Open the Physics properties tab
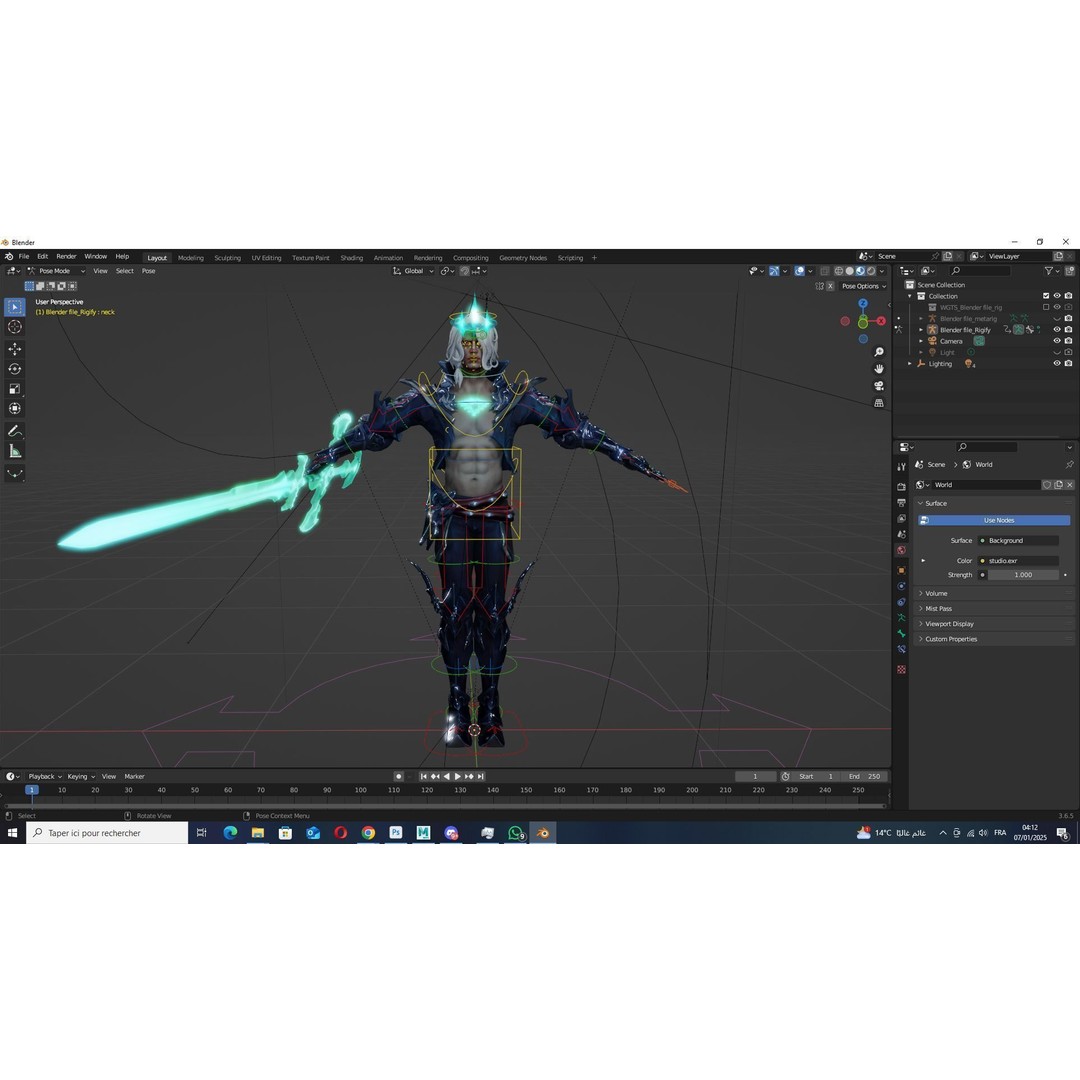The width and height of the screenshot is (1080, 1080). (x=902, y=586)
